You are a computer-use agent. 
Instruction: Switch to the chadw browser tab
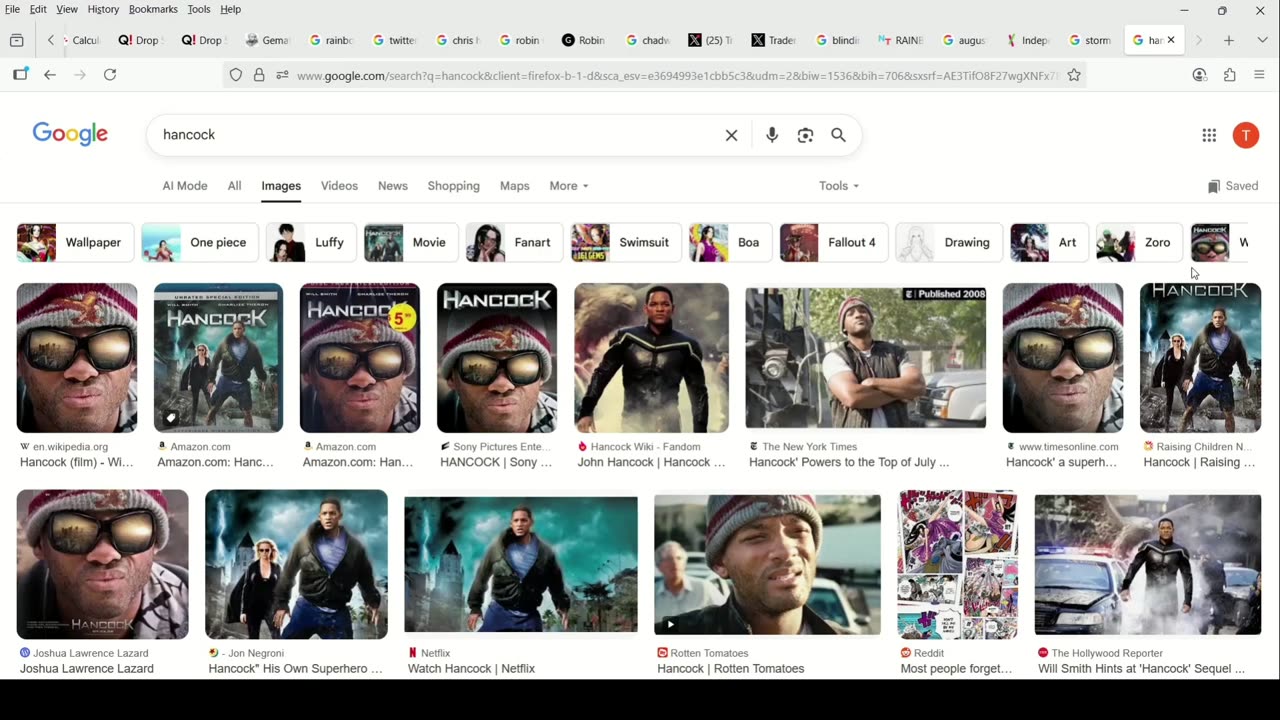click(x=647, y=40)
